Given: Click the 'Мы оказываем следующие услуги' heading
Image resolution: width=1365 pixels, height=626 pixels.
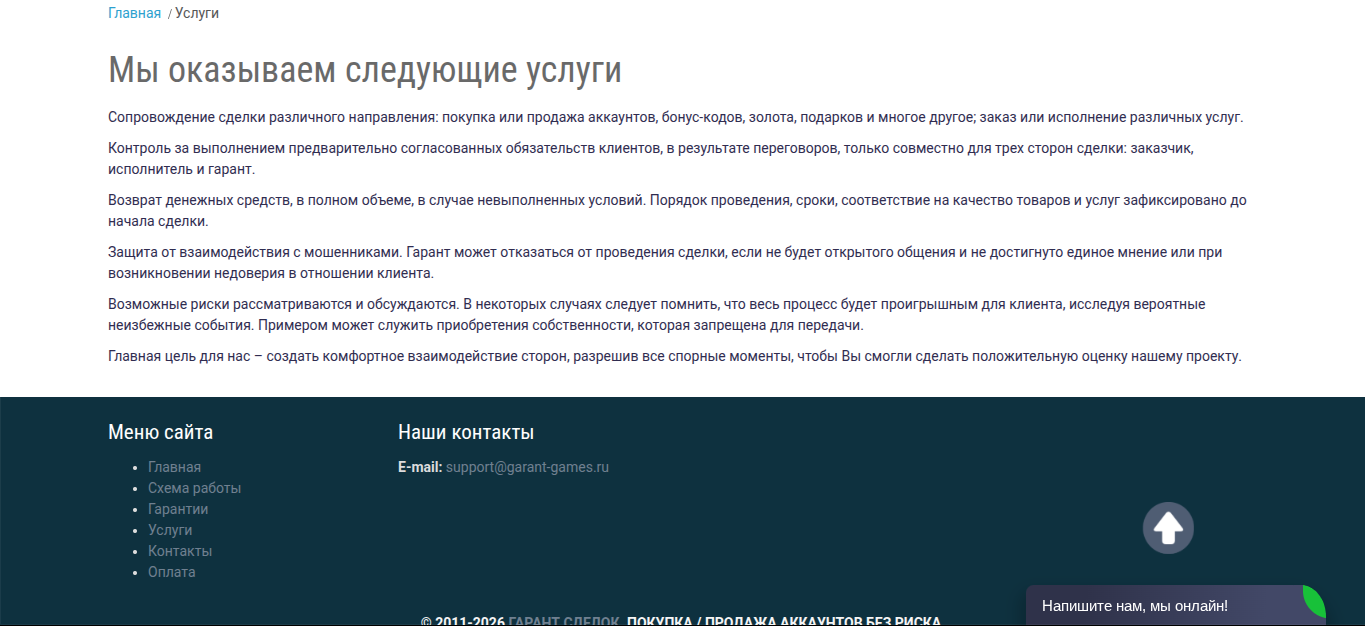Looking at the screenshot, I should [365, 71].
